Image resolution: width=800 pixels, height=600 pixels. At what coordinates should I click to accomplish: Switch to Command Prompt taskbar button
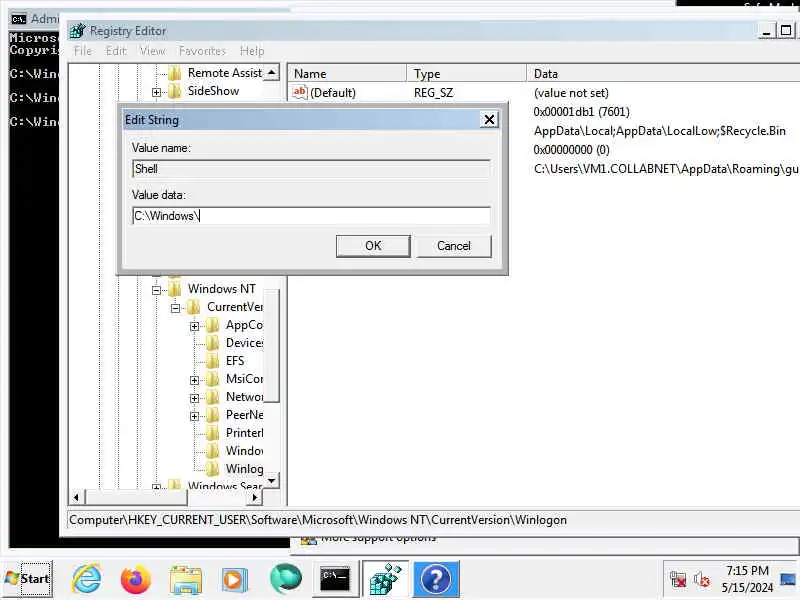(335, 579)
